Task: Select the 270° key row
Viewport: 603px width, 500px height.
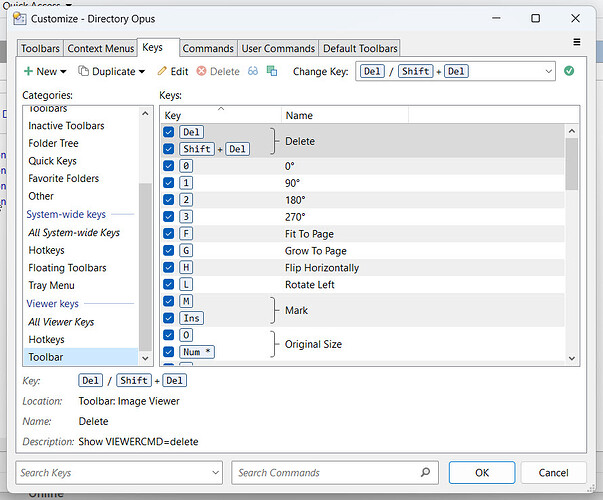Action: (x=363, y=217)
